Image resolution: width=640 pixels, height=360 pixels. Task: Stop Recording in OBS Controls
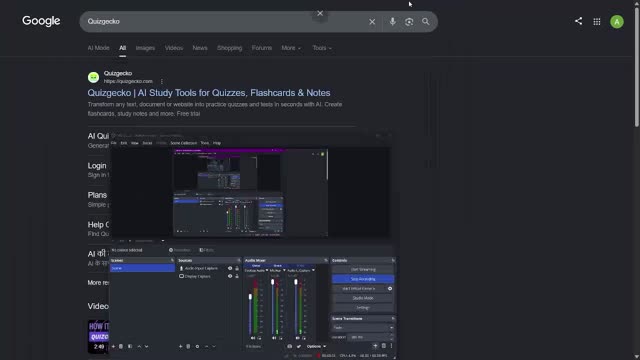363,279
